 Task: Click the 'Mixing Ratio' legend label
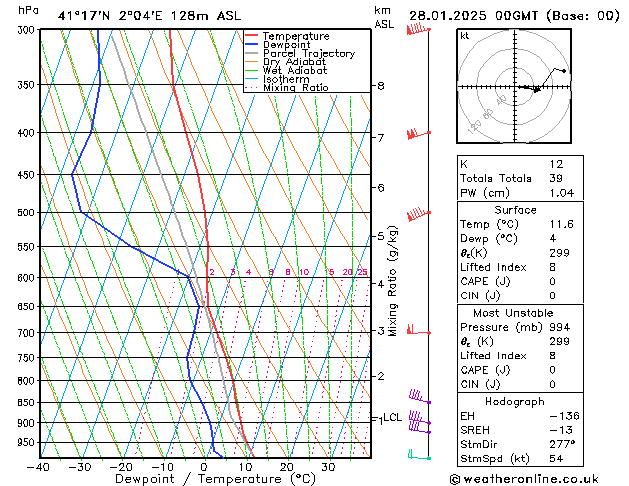click(296, 87)
